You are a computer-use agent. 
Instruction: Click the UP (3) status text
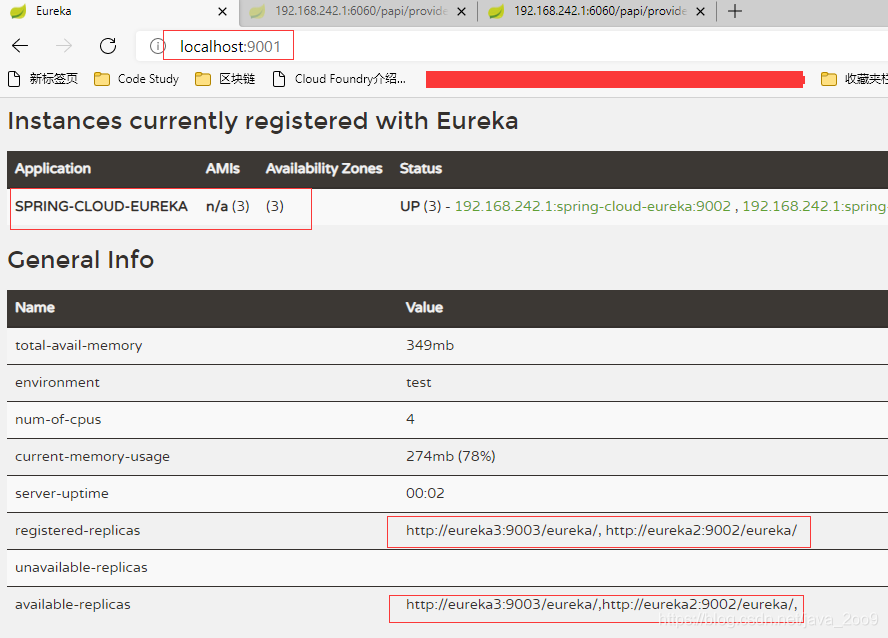tap(420, 206)
